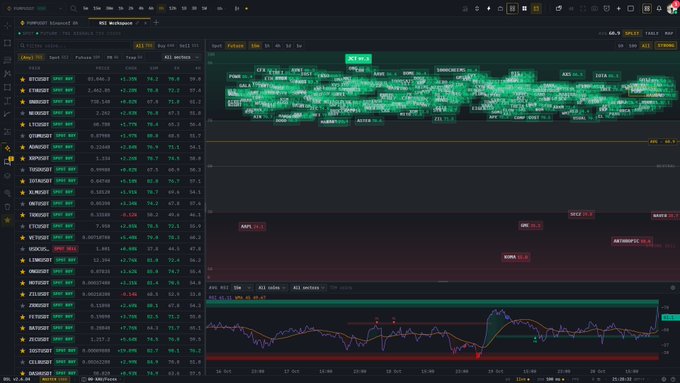Screen dimensions: 680x383
Task: Toggle favorite star for ZRXUSDT
Action: pos(23,305)
